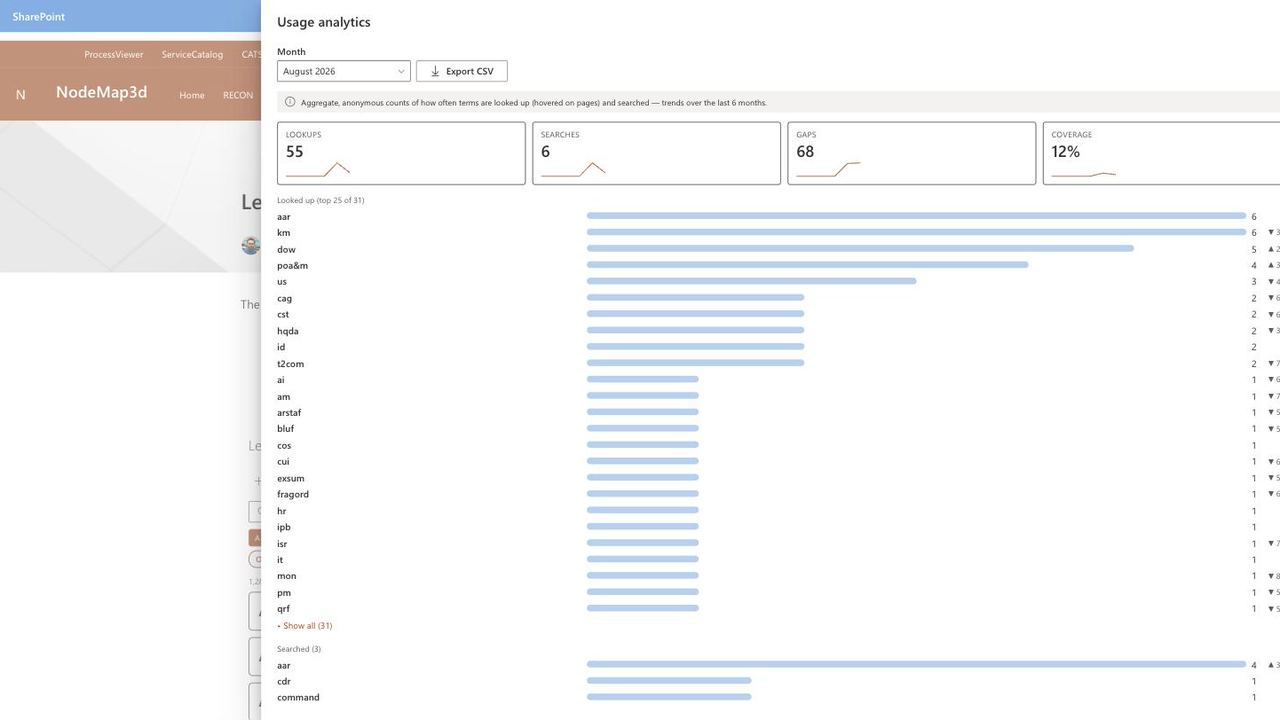This screenshot has width=1280, height=720.
Task: Click the 'isr' lookup term
Action: [282, 544]
